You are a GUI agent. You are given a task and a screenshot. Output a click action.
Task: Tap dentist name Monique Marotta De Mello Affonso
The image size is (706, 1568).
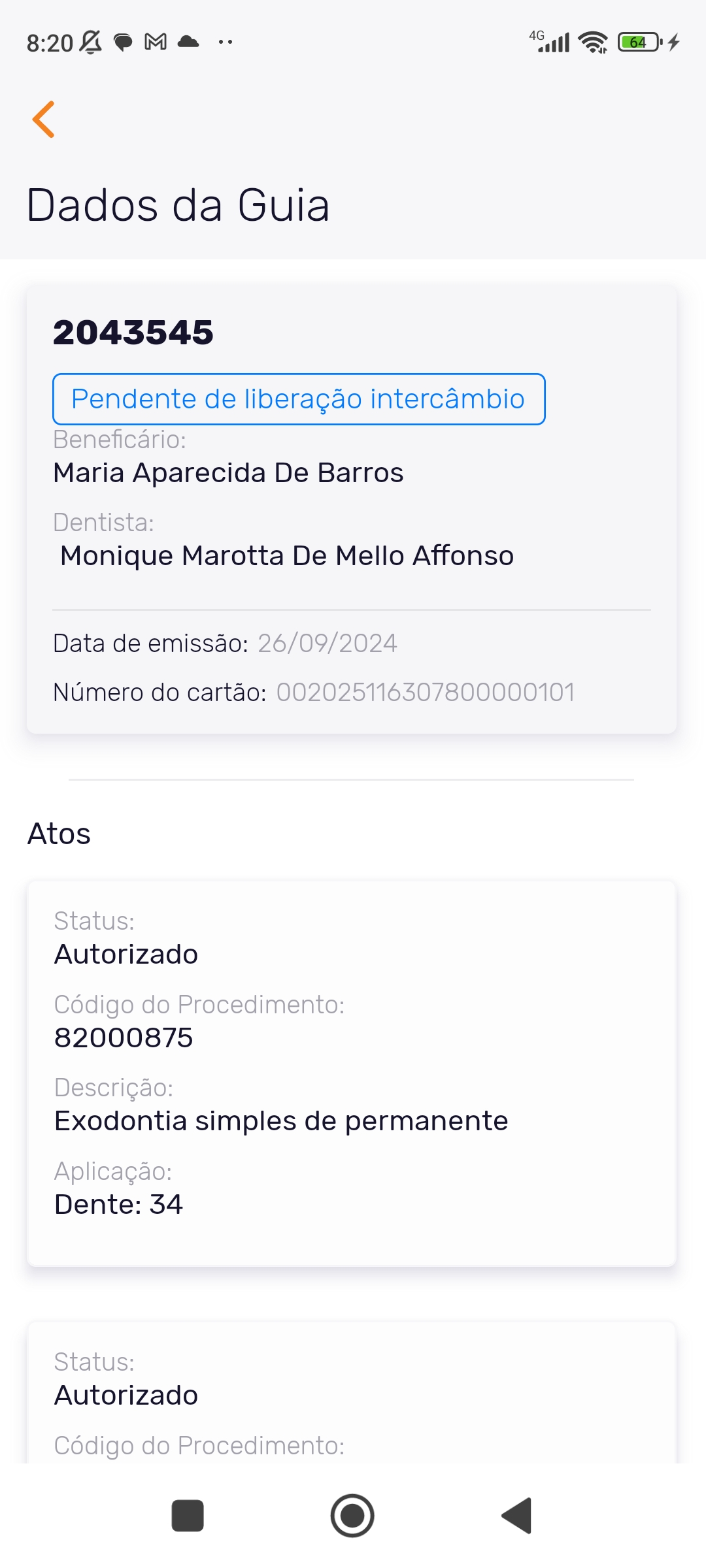click(x=287, y=556)
